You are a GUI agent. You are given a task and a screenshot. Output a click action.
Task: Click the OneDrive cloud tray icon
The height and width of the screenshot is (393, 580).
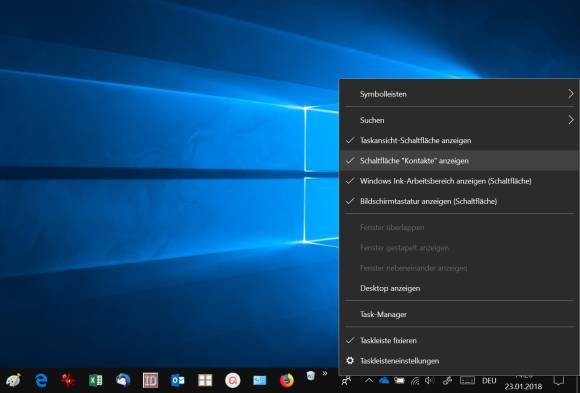pyautogui.click(x=384, y=380)
